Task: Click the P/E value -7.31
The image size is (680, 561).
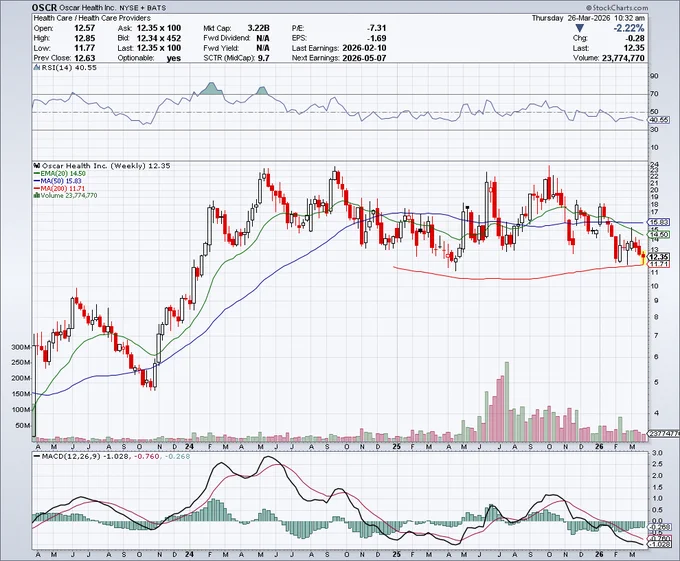Action: pos(376,28)
